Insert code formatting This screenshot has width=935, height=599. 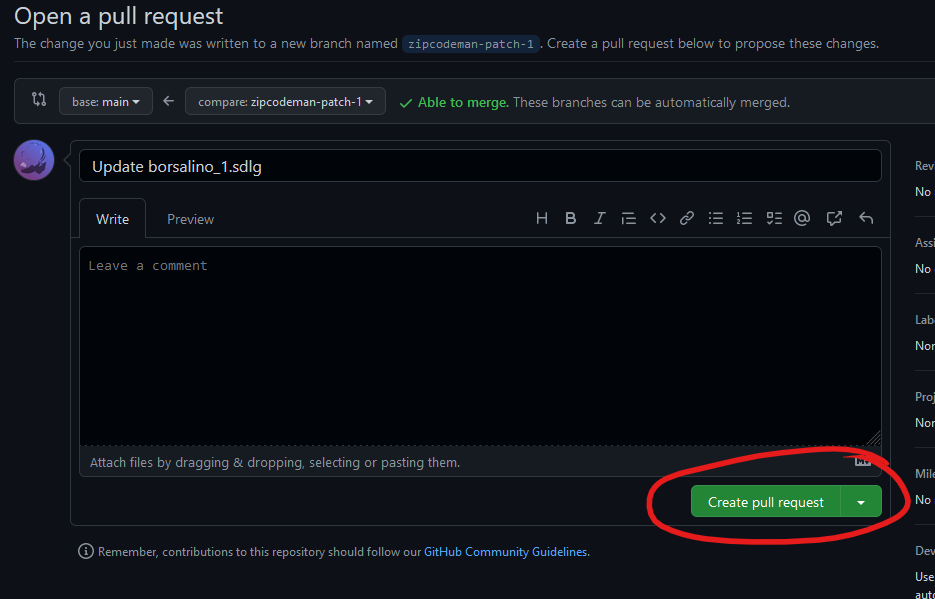pos(658,218)
